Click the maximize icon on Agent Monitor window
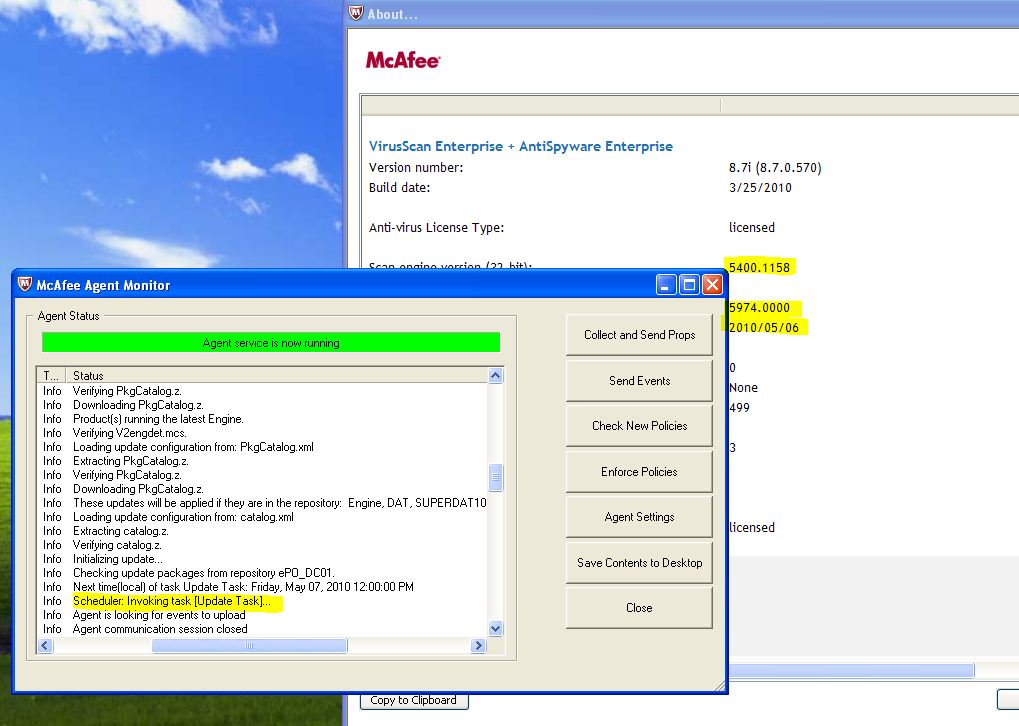Viewport: 1019px width, 726px height. [688, 284]
